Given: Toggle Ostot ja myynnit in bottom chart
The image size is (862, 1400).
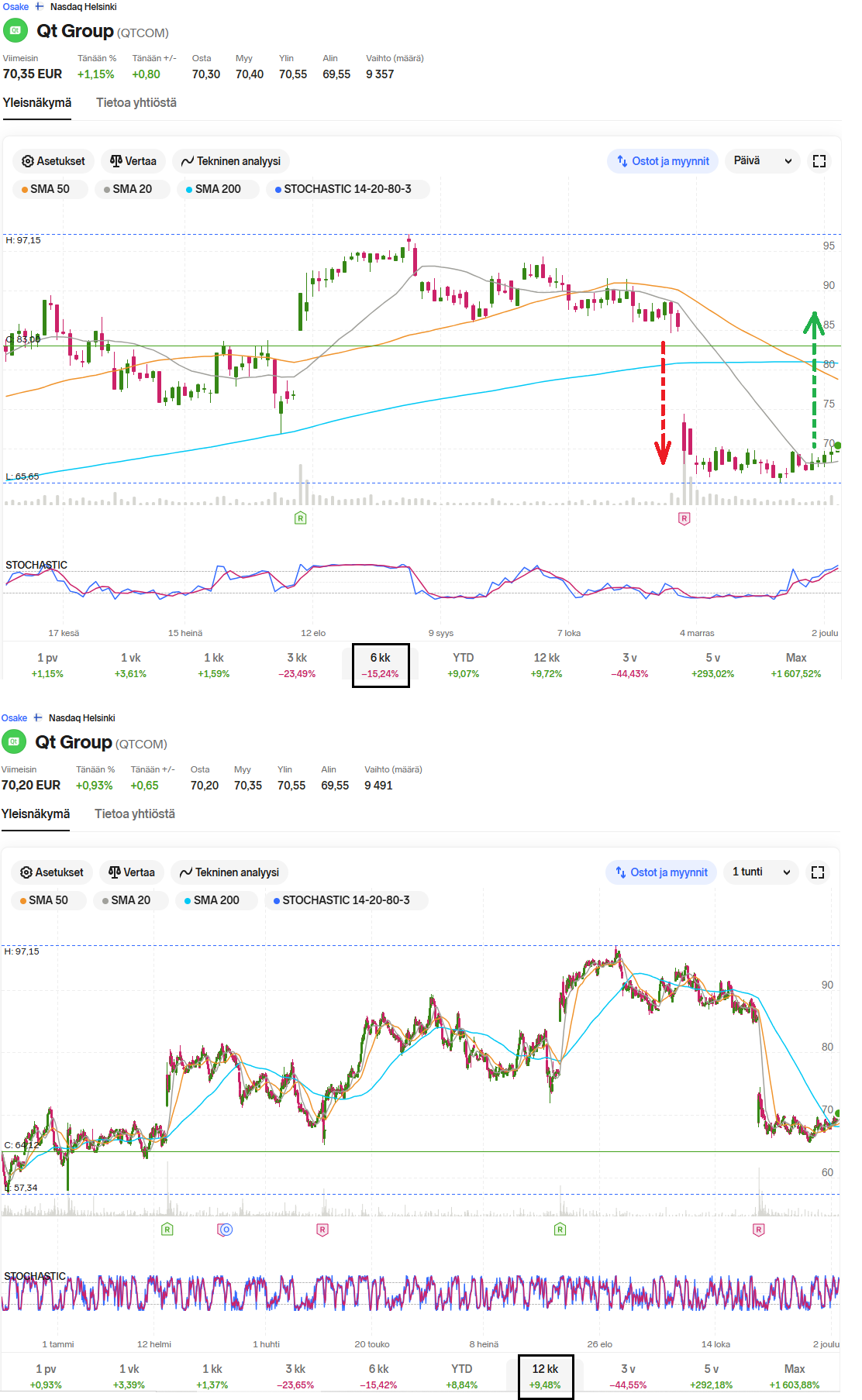Looking at the screenshot, I should point(661,872).
